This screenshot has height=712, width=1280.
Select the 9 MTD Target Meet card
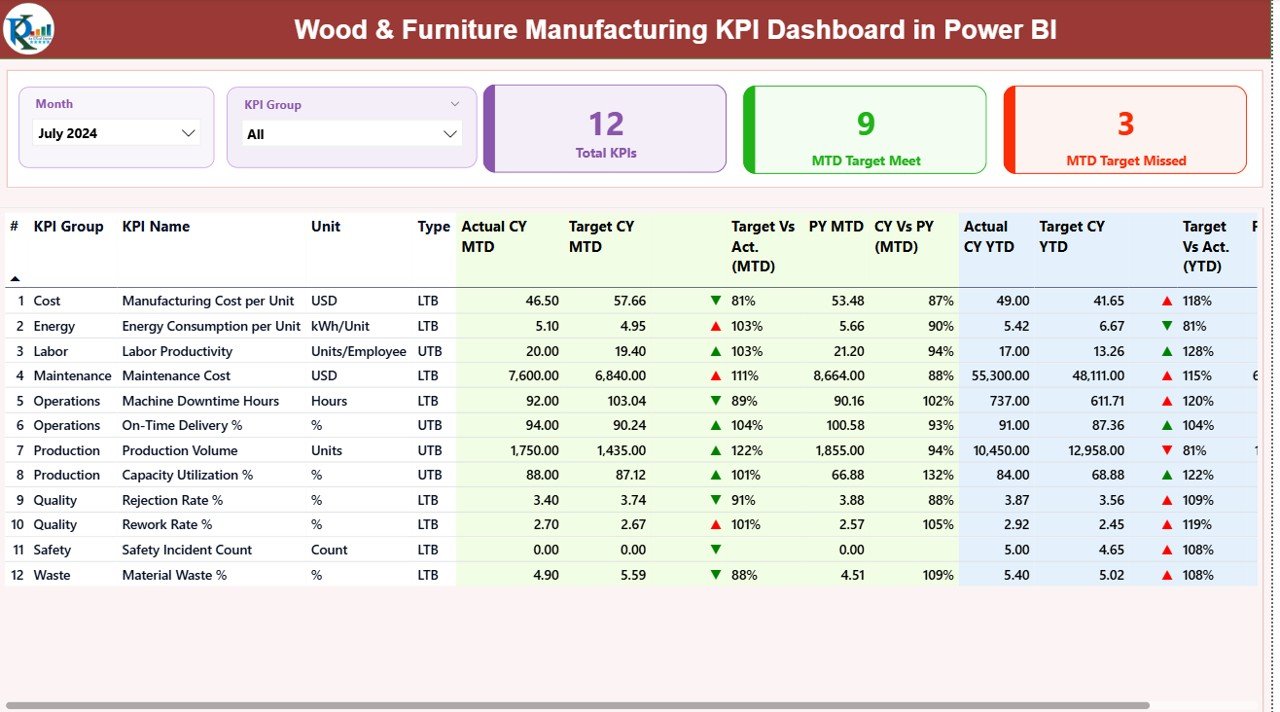[x=864, y=128]
